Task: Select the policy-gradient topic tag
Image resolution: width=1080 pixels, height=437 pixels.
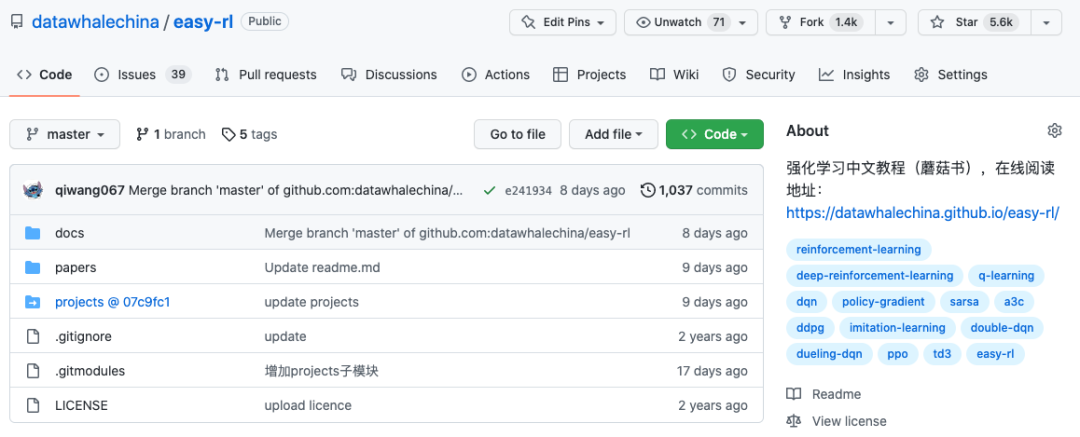Action: (x=884, y=302)
